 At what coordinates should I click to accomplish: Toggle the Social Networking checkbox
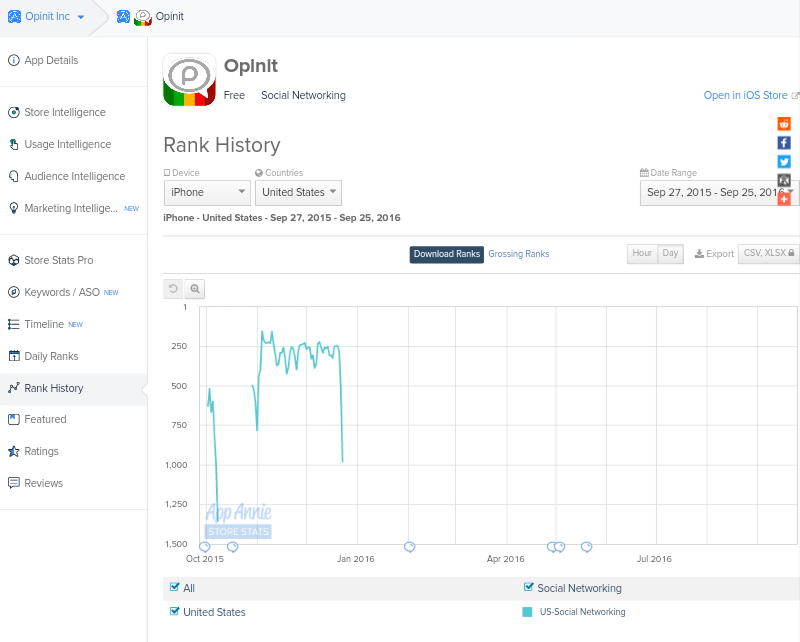click(x=529, y=587)
